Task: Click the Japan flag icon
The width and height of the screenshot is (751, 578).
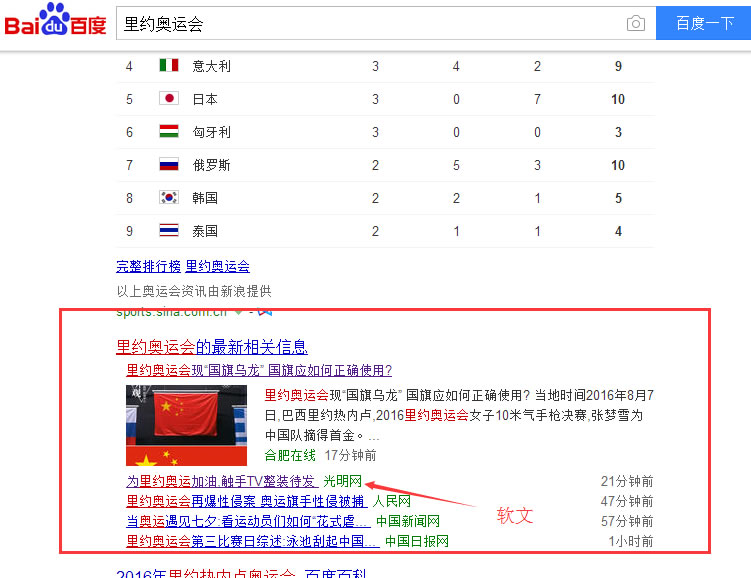Action: pos(169,98)
